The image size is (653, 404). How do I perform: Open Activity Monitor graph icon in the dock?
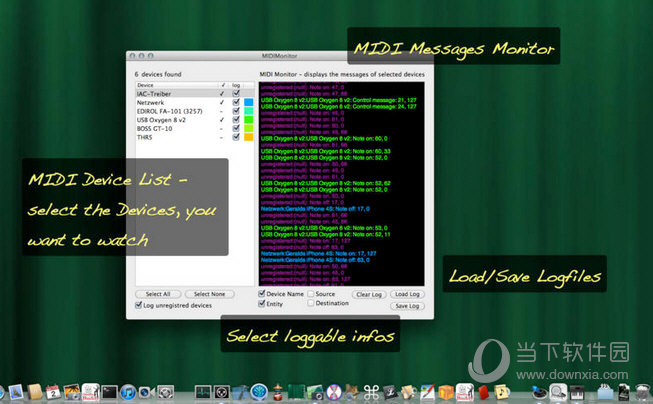coord(203,392)
